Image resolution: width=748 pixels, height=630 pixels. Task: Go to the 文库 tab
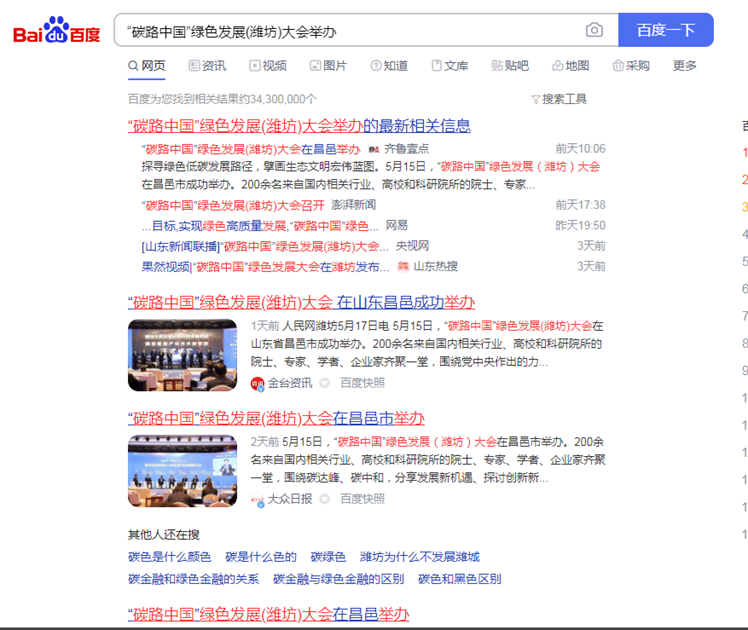[450, 65]
